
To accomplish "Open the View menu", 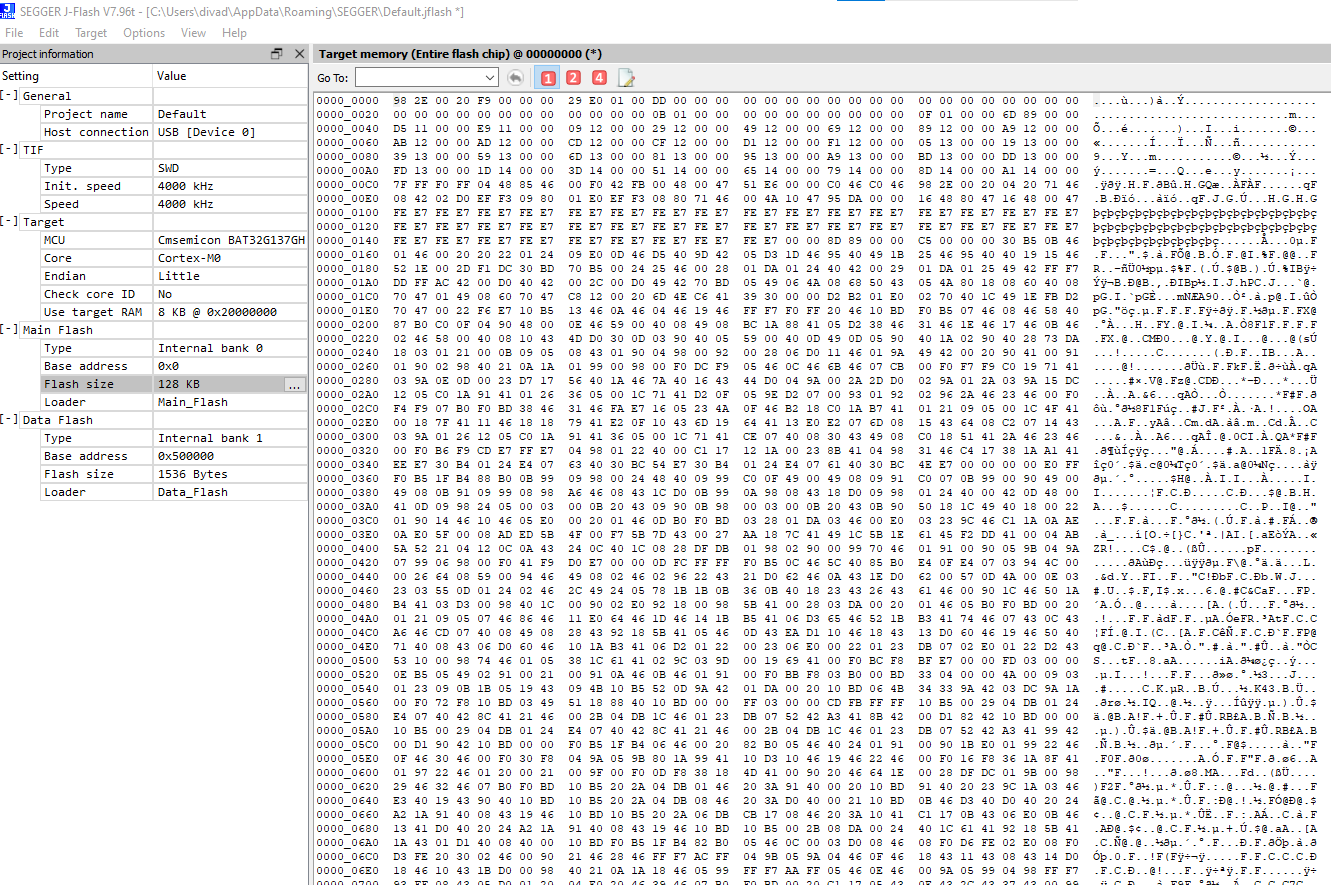I will (x=193, y=33).
